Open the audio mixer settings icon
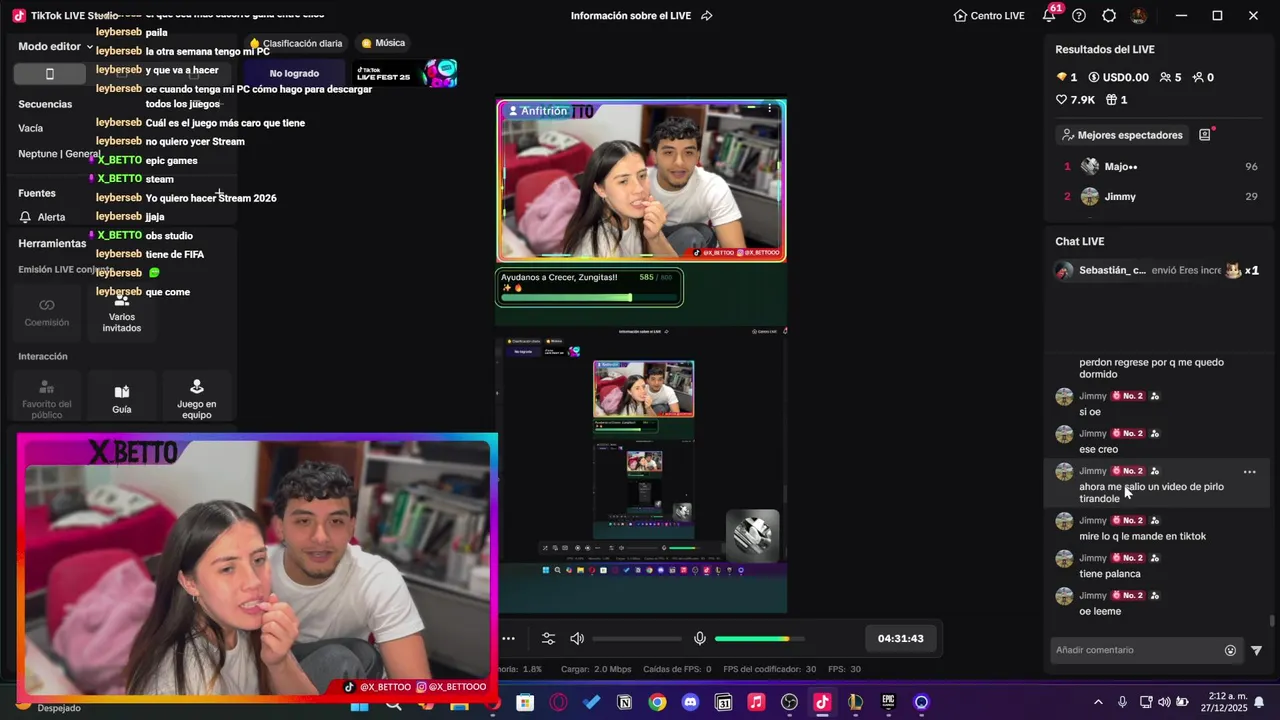 point(548,638)
